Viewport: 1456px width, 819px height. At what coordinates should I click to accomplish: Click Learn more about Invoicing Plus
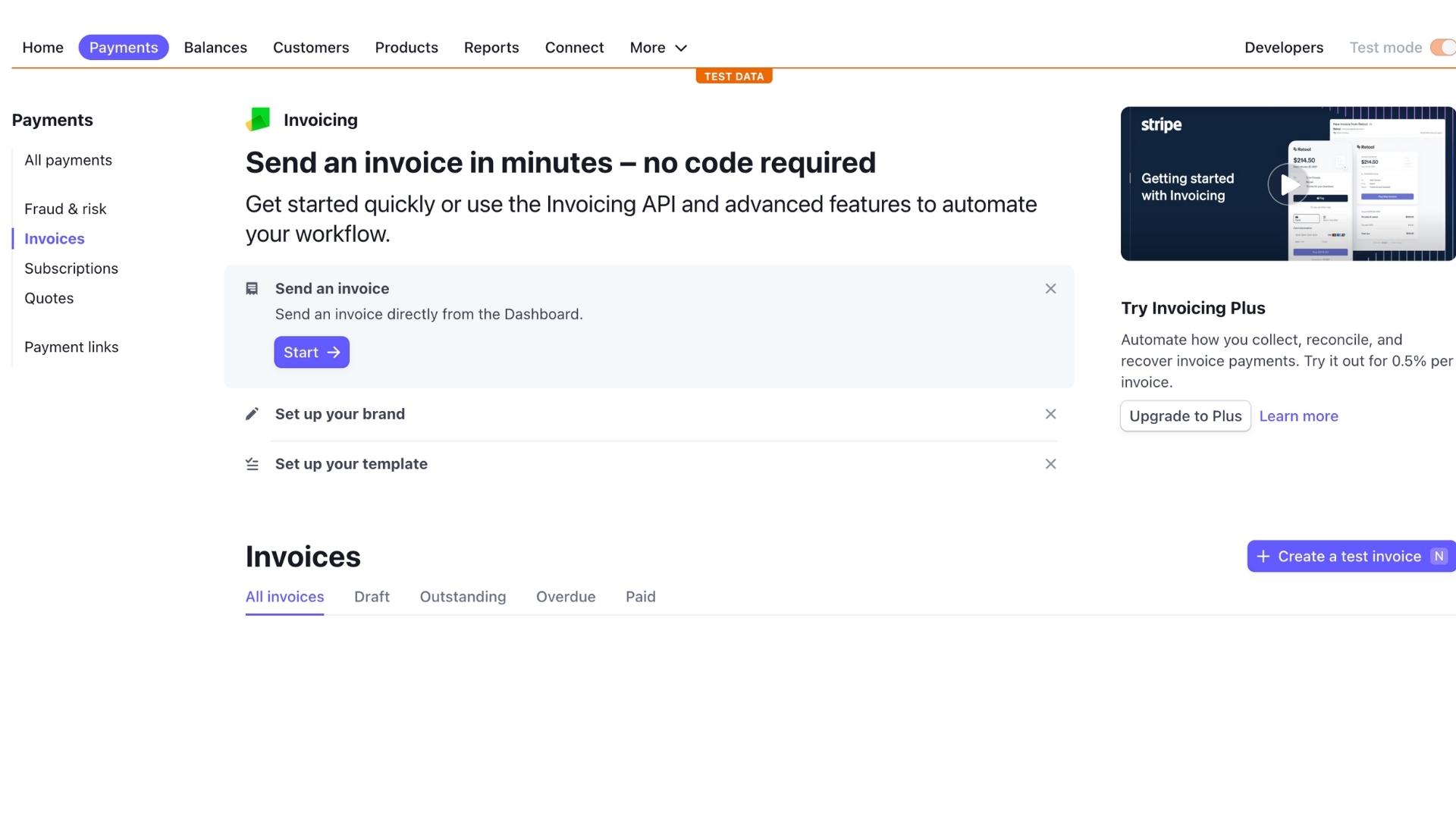tap(1298, 416)
